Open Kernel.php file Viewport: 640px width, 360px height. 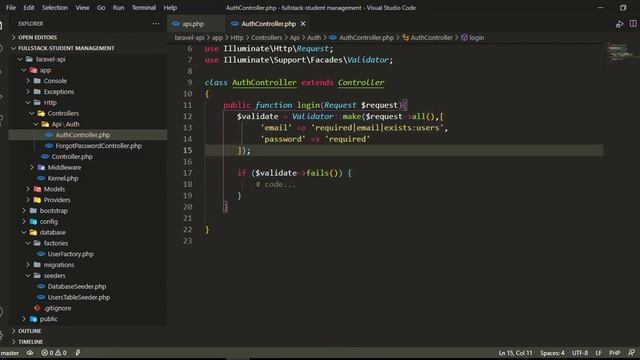tap(62, 178)
